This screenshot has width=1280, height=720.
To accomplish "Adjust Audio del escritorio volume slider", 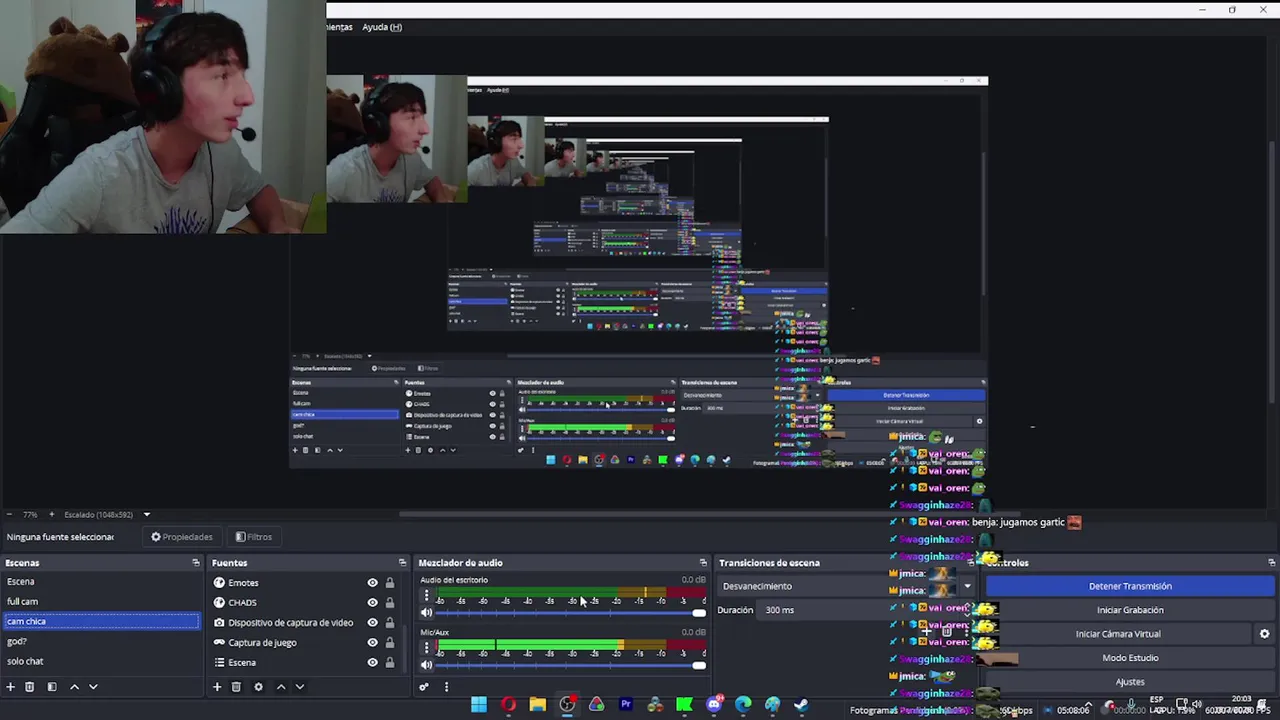I will (x=572, y=613).
